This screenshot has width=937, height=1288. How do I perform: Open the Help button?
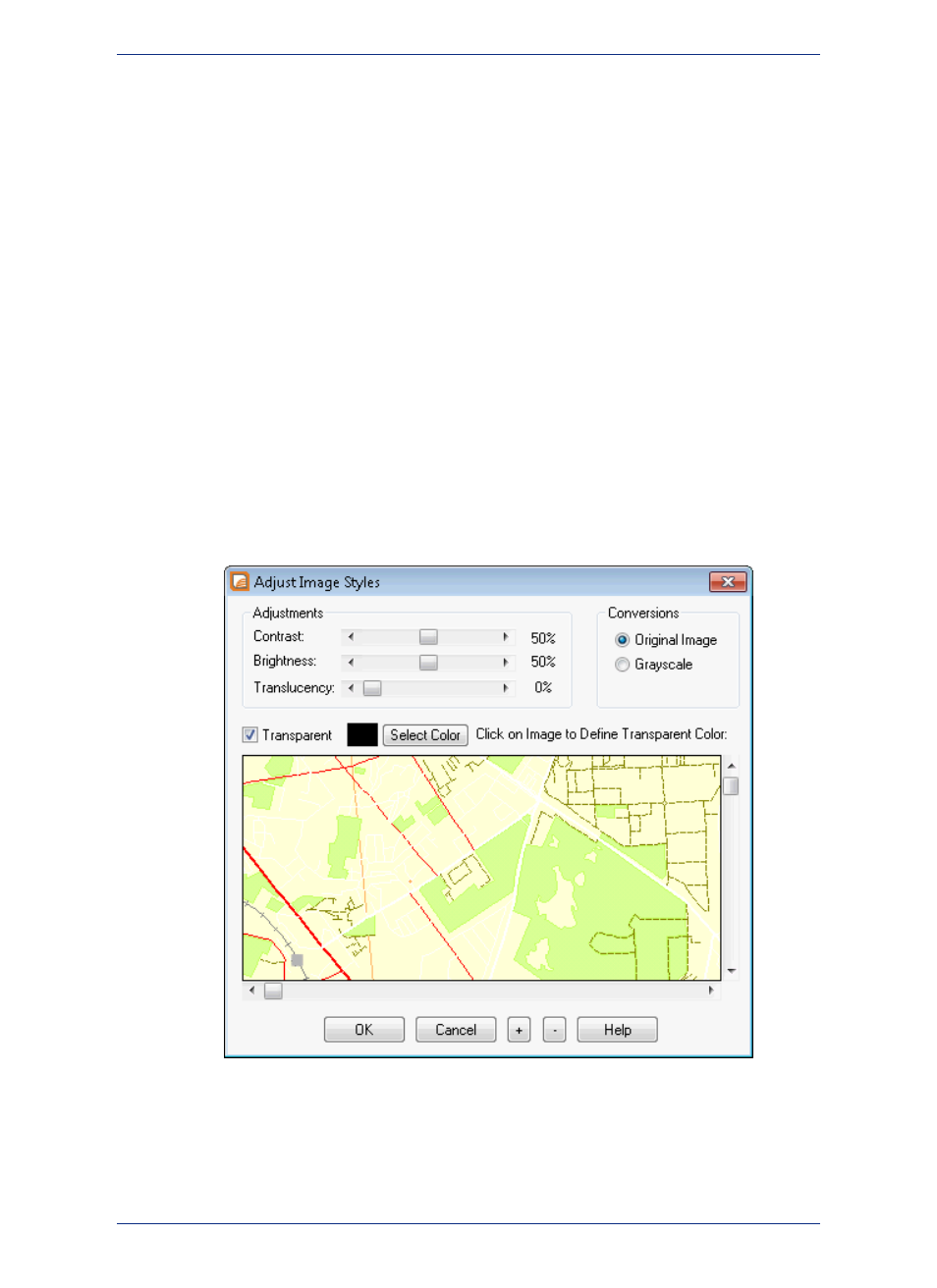[x=618, y=1030]
